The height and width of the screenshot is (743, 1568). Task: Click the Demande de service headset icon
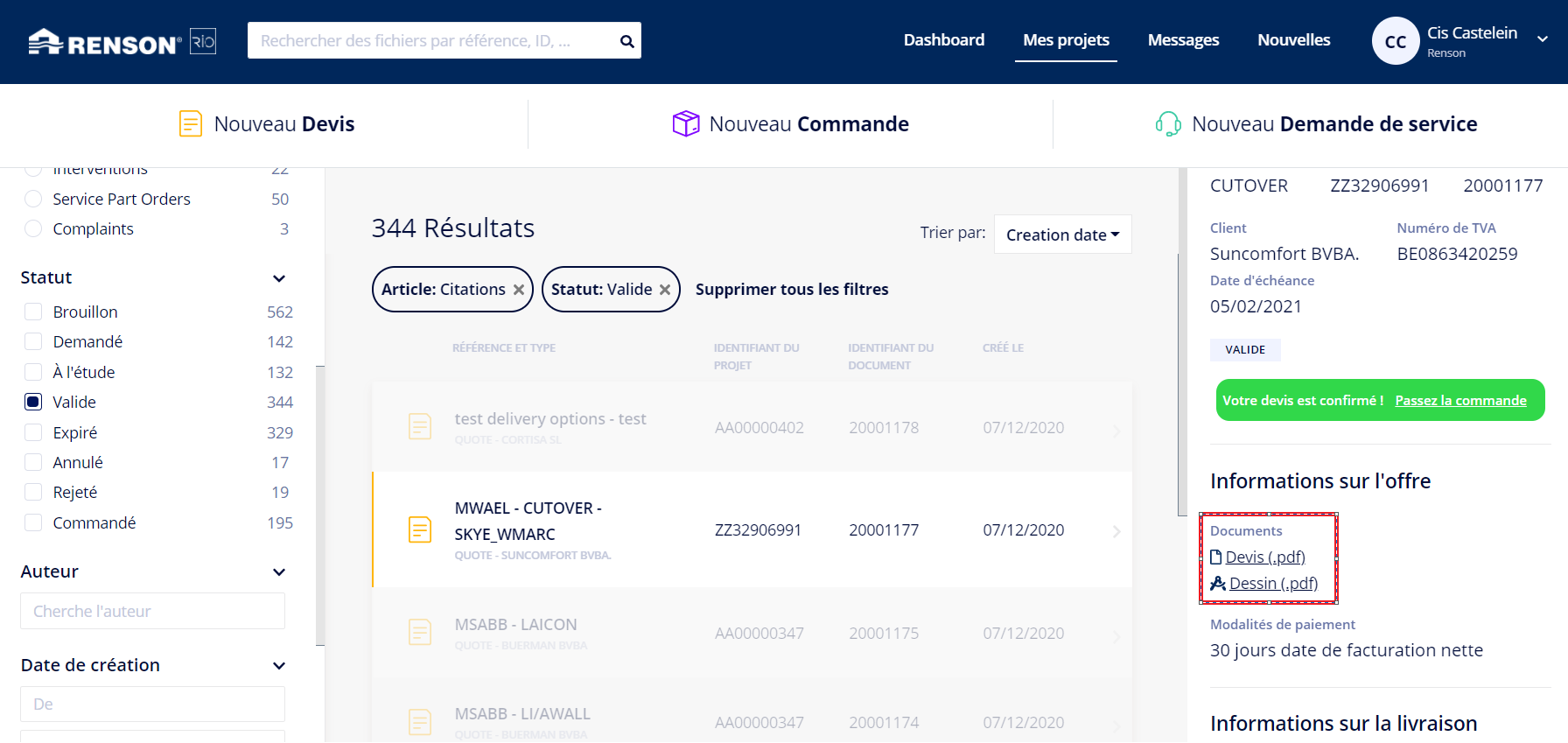(1168, 124)
